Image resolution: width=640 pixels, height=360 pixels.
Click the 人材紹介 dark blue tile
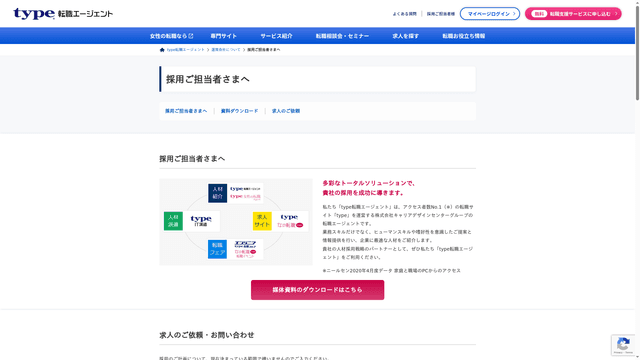click(218, 193)
